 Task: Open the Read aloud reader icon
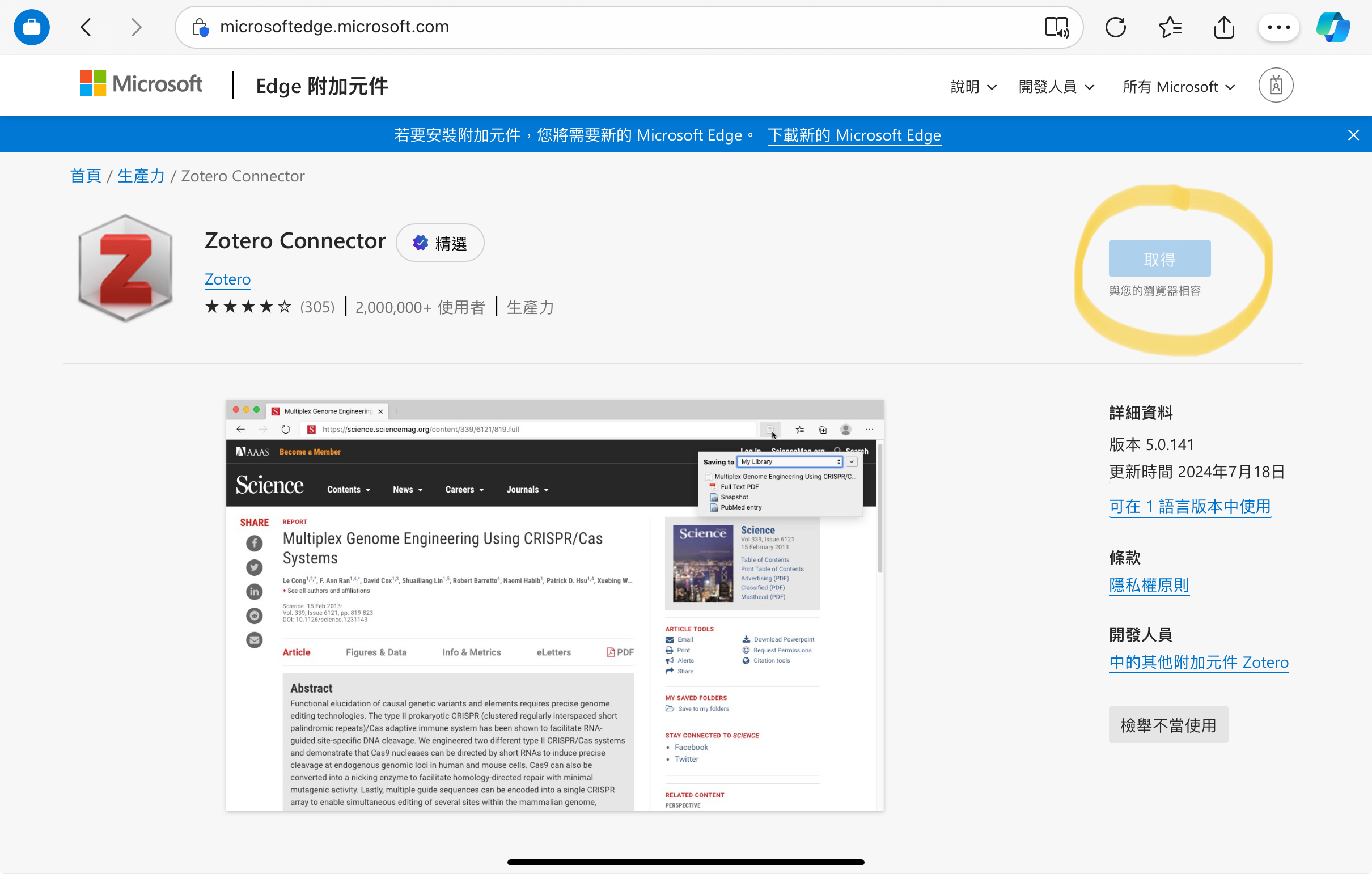(1056, 27)
